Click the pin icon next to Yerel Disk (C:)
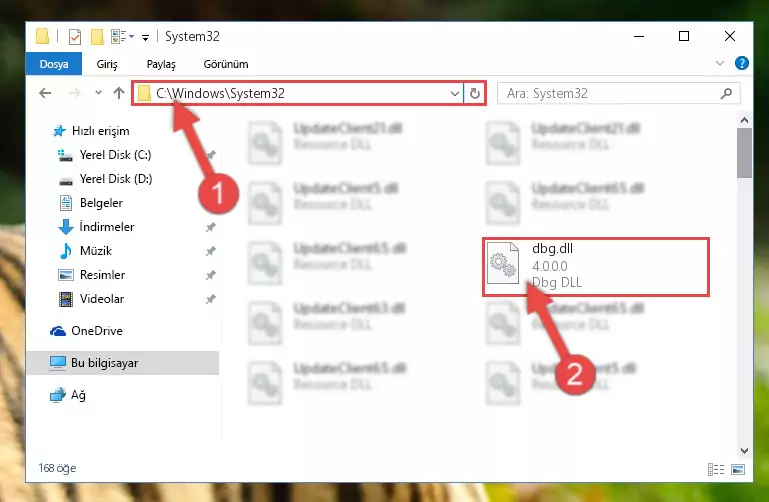 click(x=210, y=155)
